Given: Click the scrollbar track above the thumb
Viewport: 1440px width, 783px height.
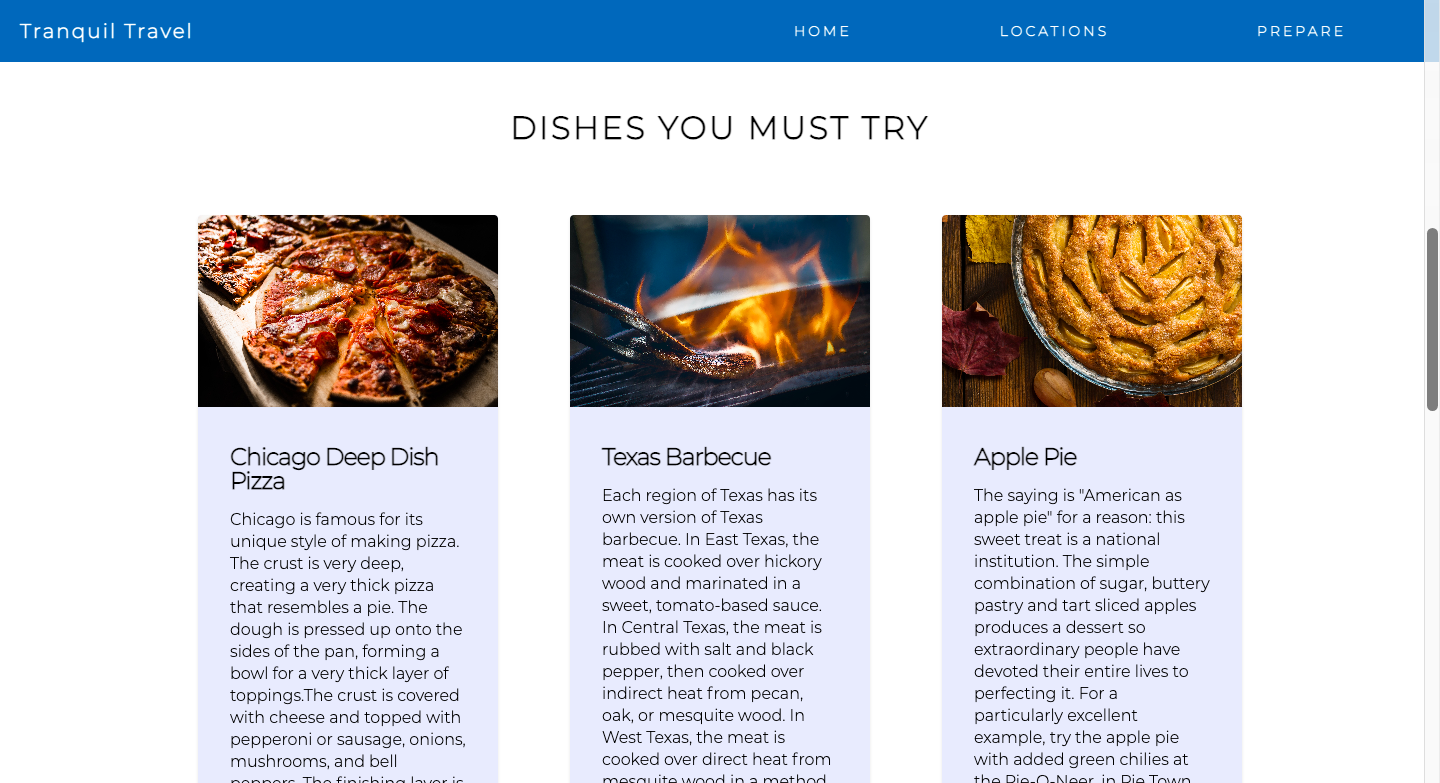Looking at the screenshot, I should click(1432, 145).
